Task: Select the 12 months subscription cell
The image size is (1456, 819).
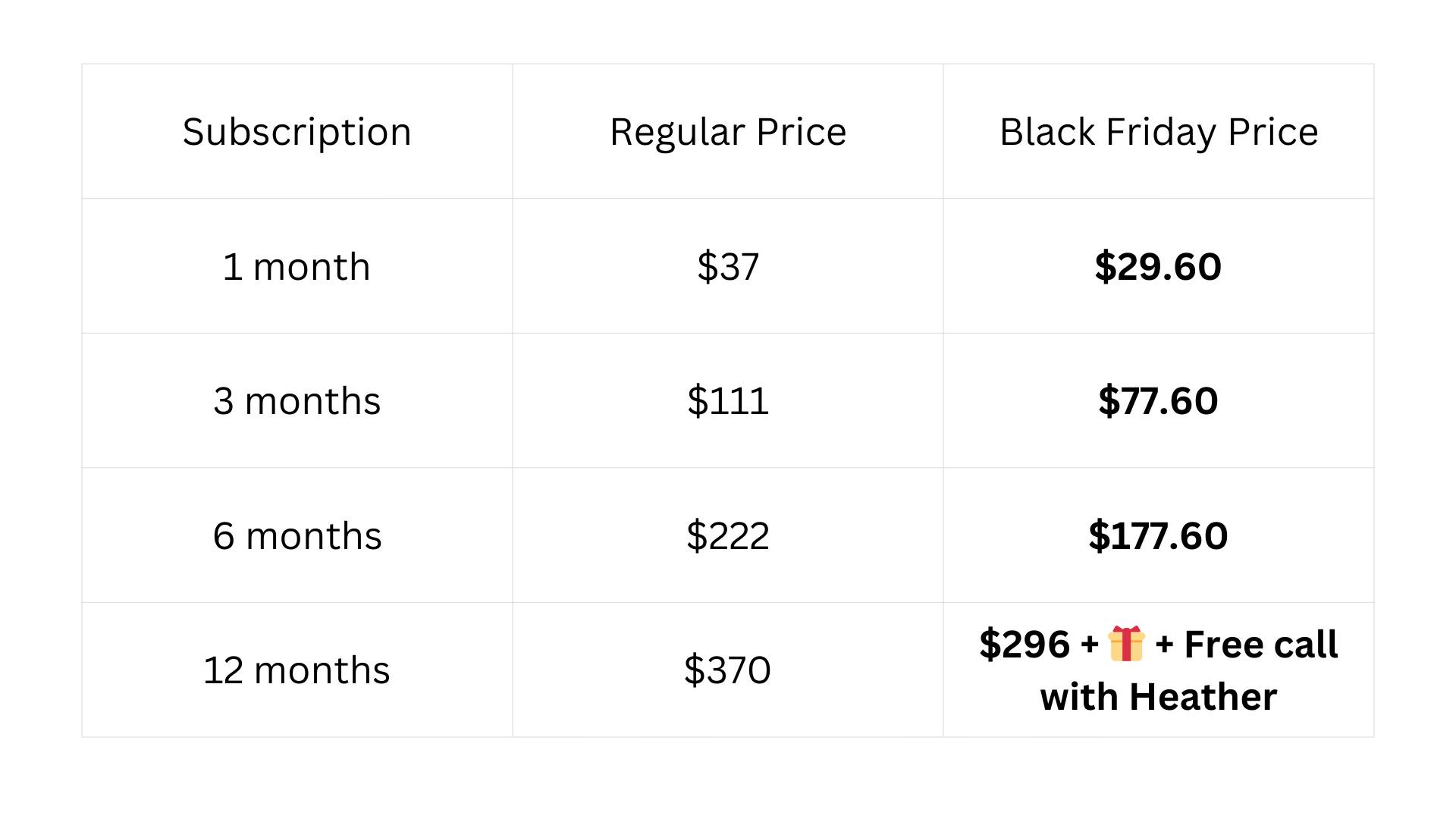Action: coord(297,670)
